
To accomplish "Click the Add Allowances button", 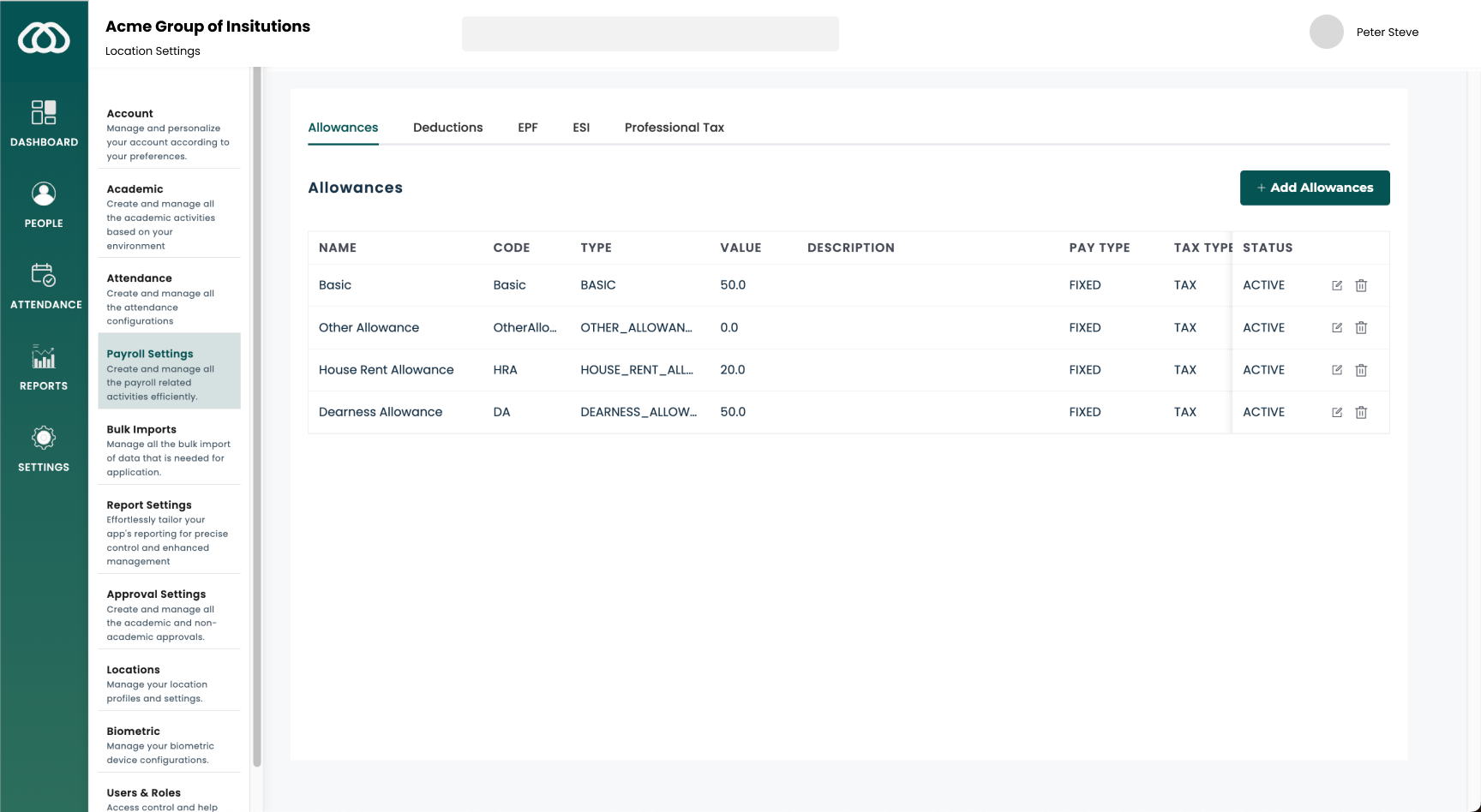I will tap(1315, 188).
